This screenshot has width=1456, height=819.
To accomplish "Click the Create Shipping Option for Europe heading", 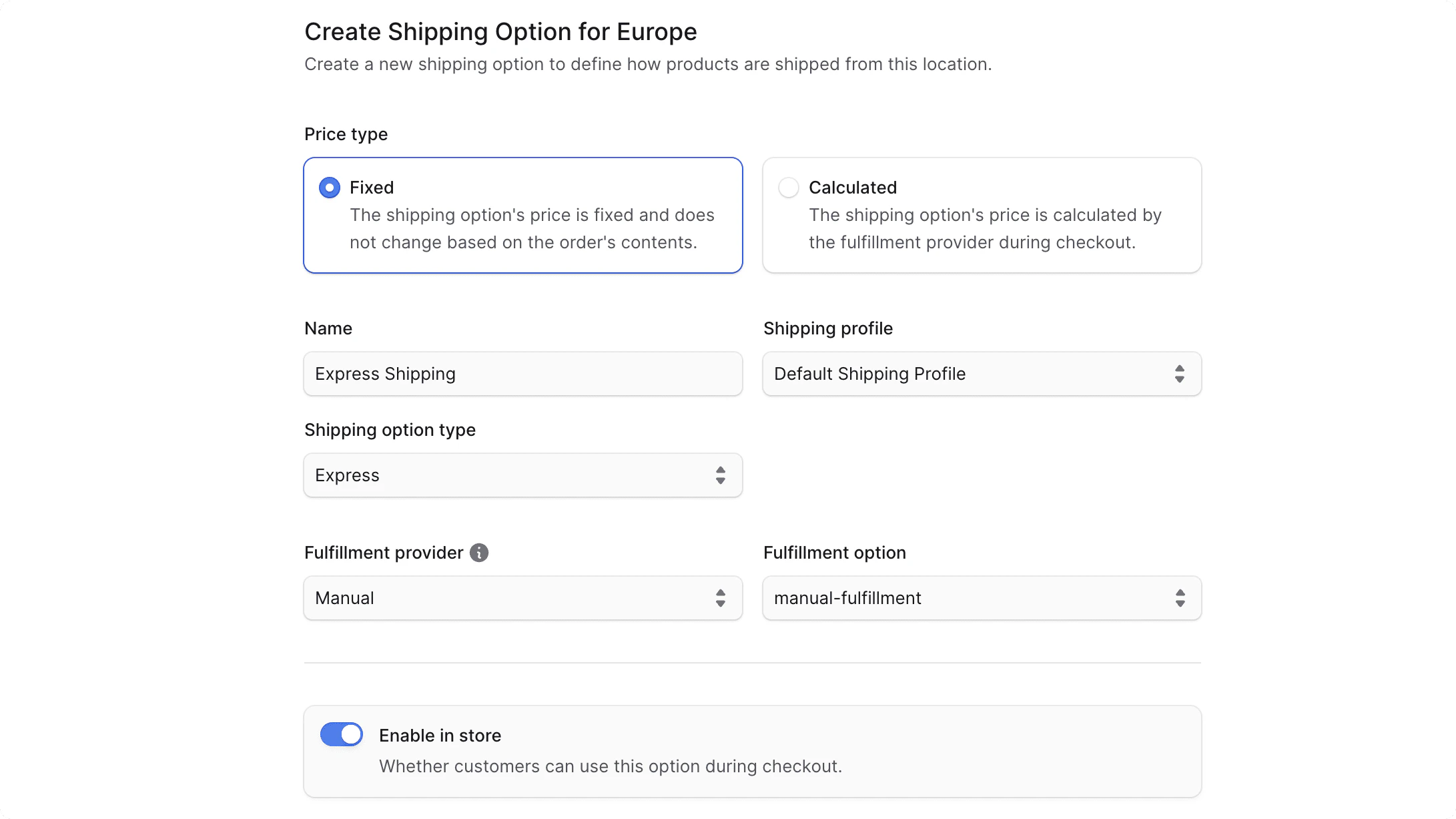I will point(500,31).
